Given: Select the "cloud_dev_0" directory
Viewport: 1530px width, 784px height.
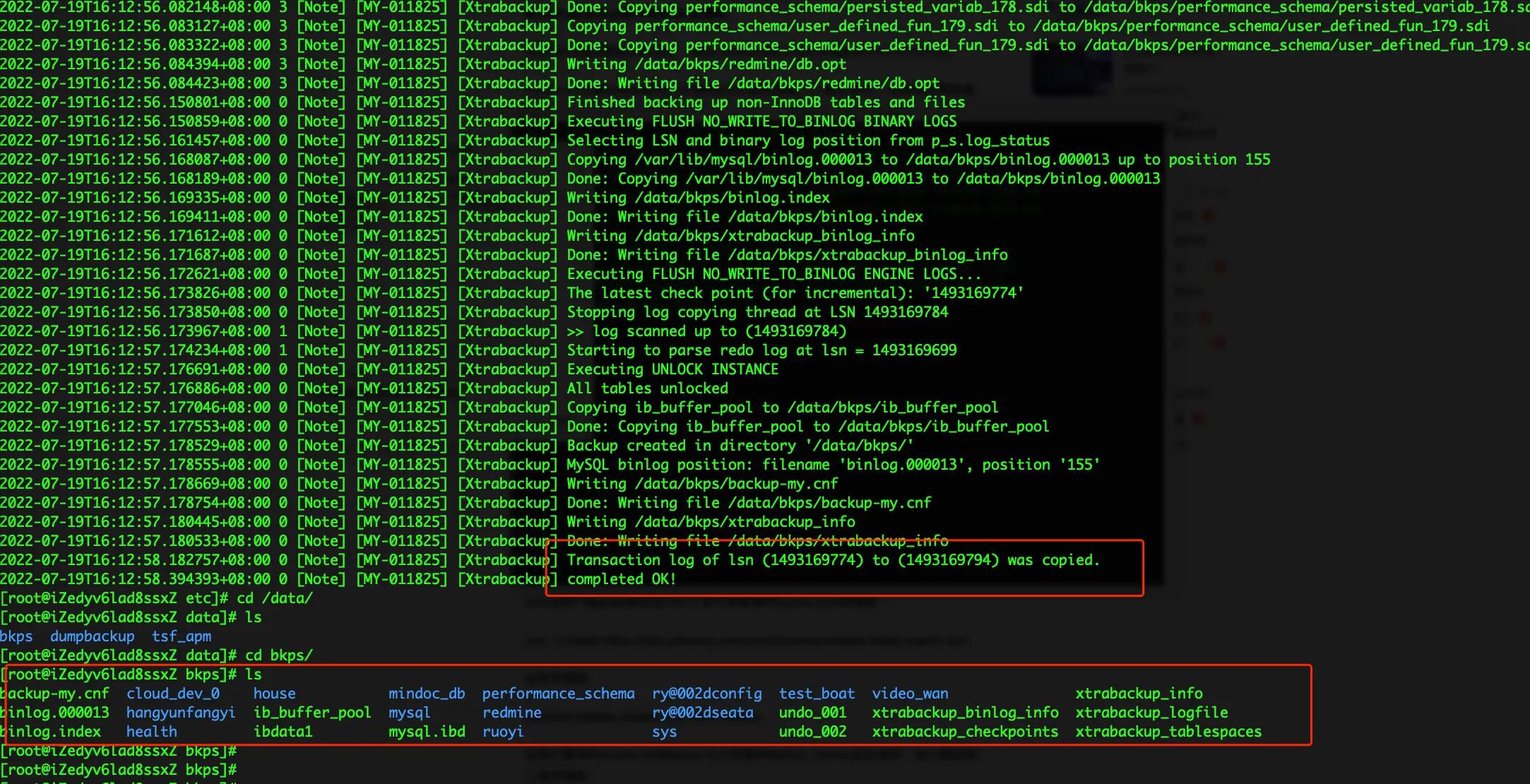Looking at the screenshot, I should (x=170, y=693).
